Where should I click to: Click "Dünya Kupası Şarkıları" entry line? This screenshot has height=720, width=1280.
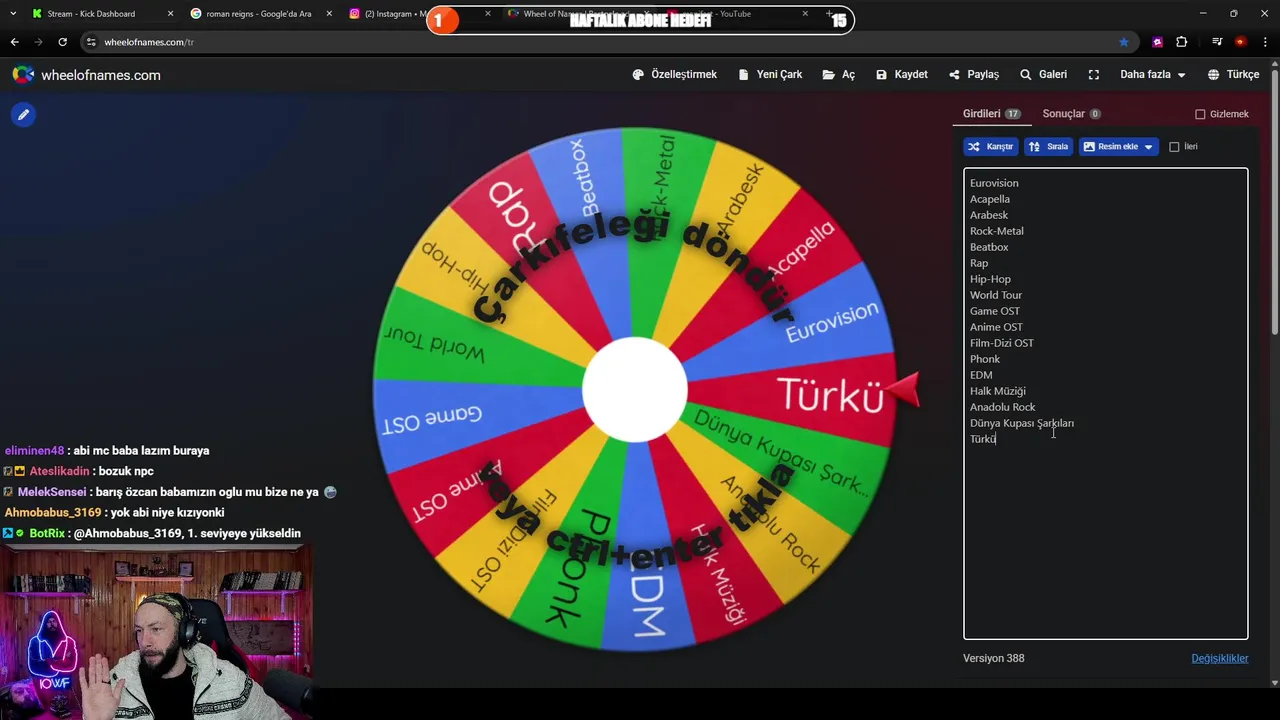[1021, 423]
